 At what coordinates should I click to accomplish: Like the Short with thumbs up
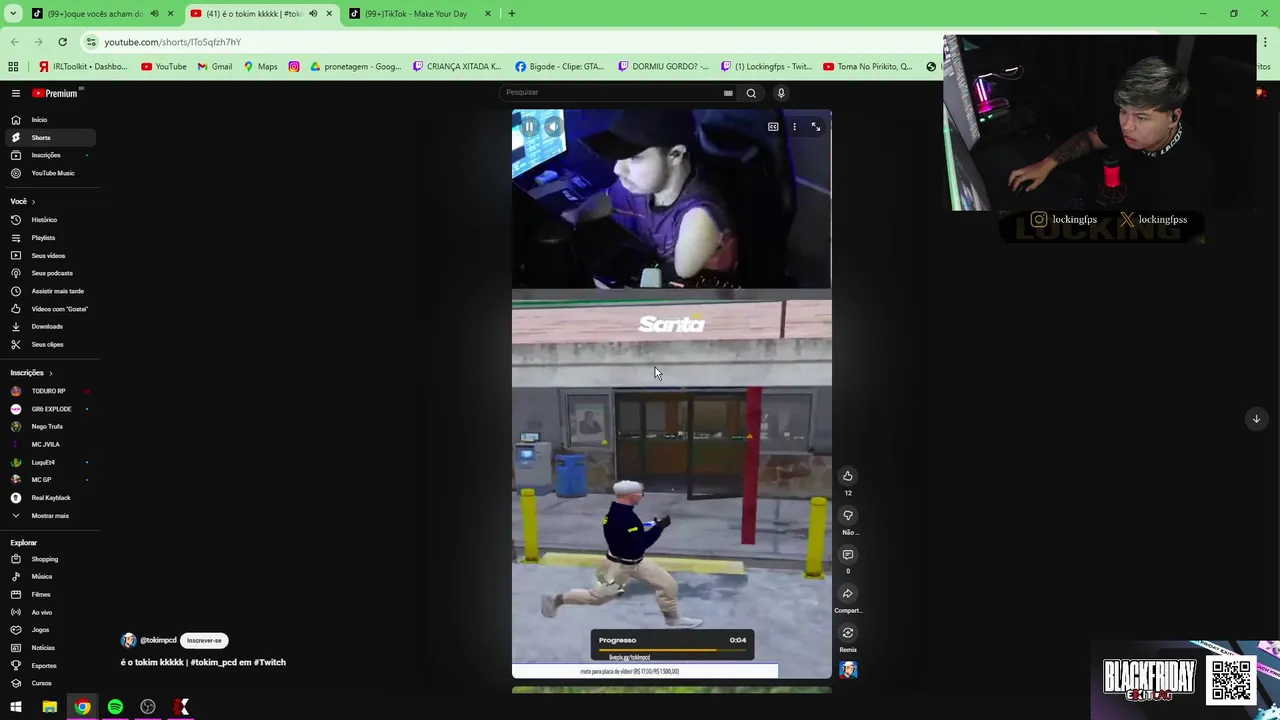848,476
